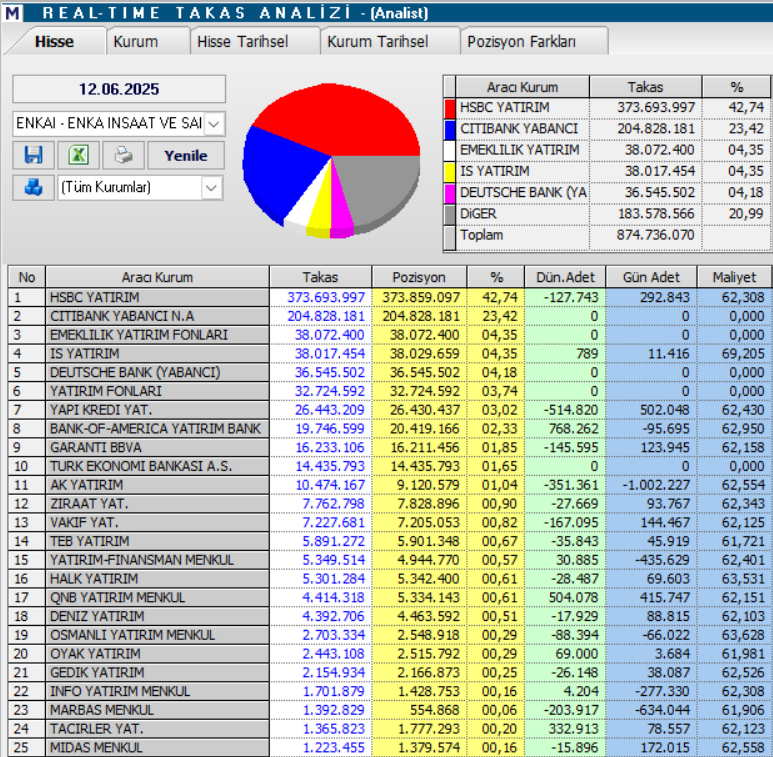This screenshot has height=757, width=773.
Task: Select BANK-OF-AMERICA YATIRIM BANK row
Action: click(390, 429)
